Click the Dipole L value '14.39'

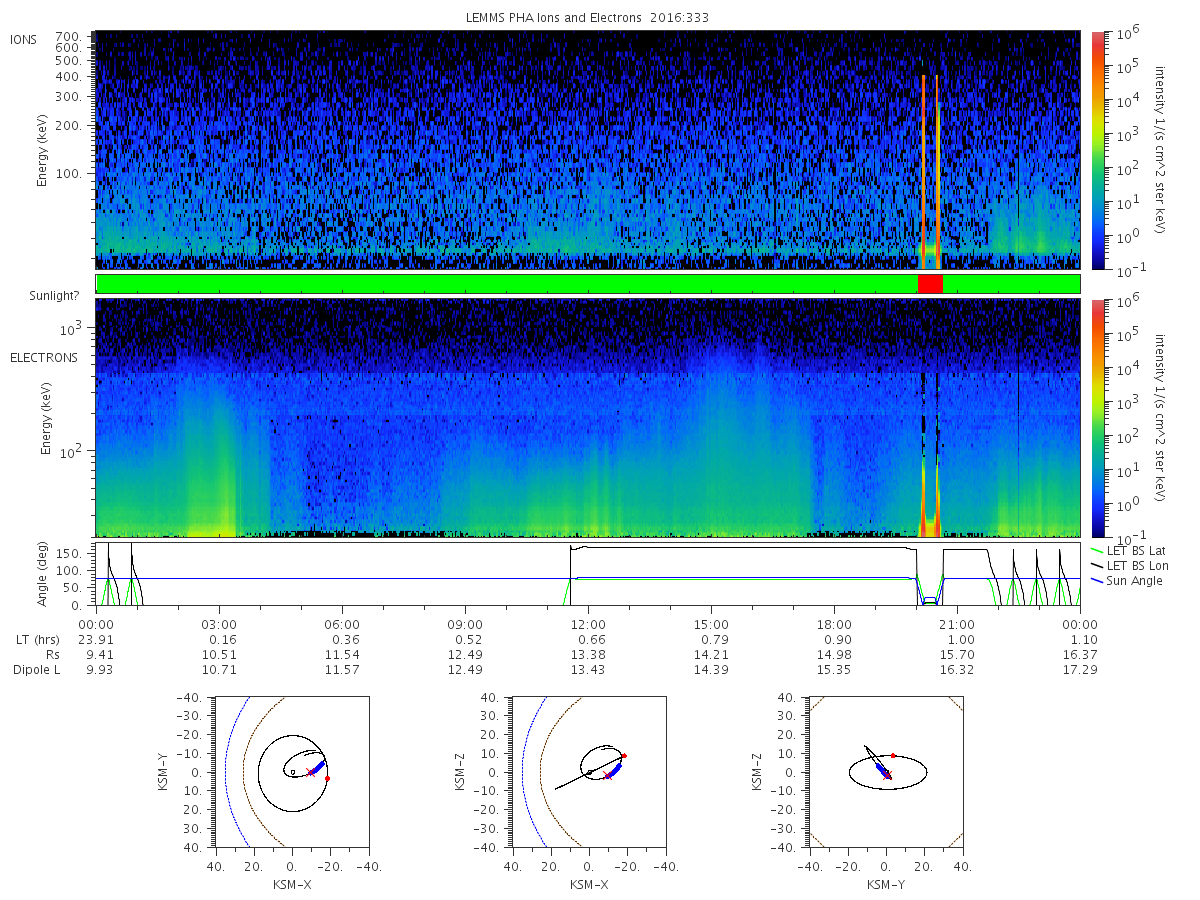point(711,669)
